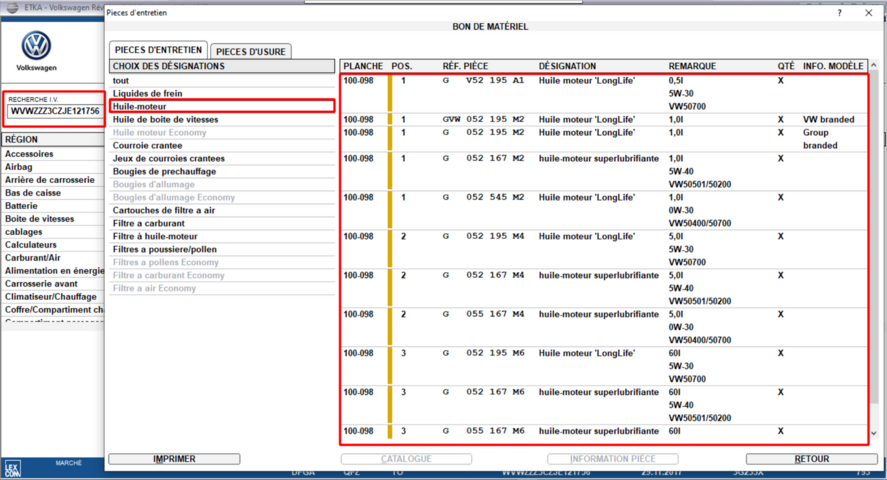Click the PLANCHE column header

(x=363, y=66)
